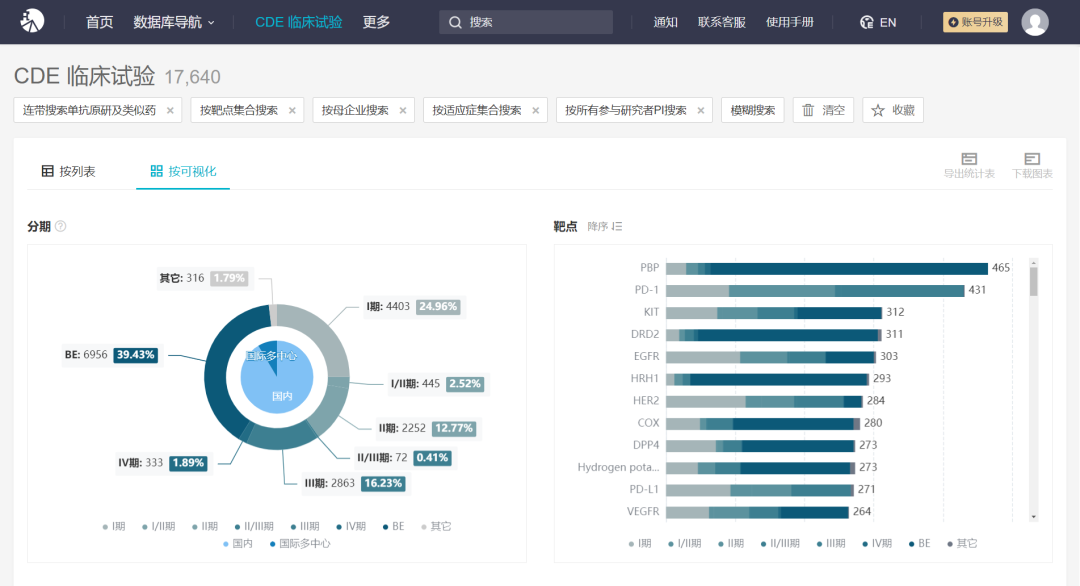Image resolution: width=1080 pixels, height=586 pixels.
Task: Click the 联系客服 link
Action: [721, 23]
